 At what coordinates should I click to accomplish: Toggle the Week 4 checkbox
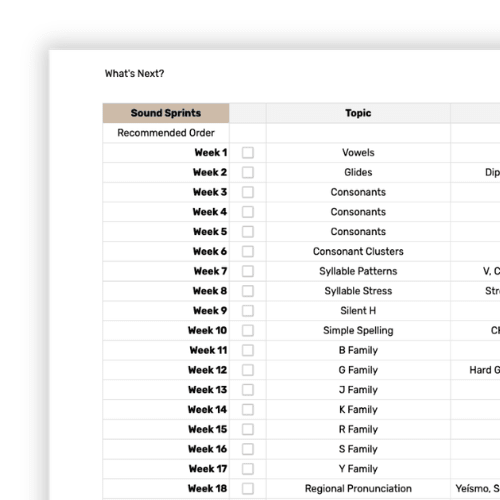point(248,212)
